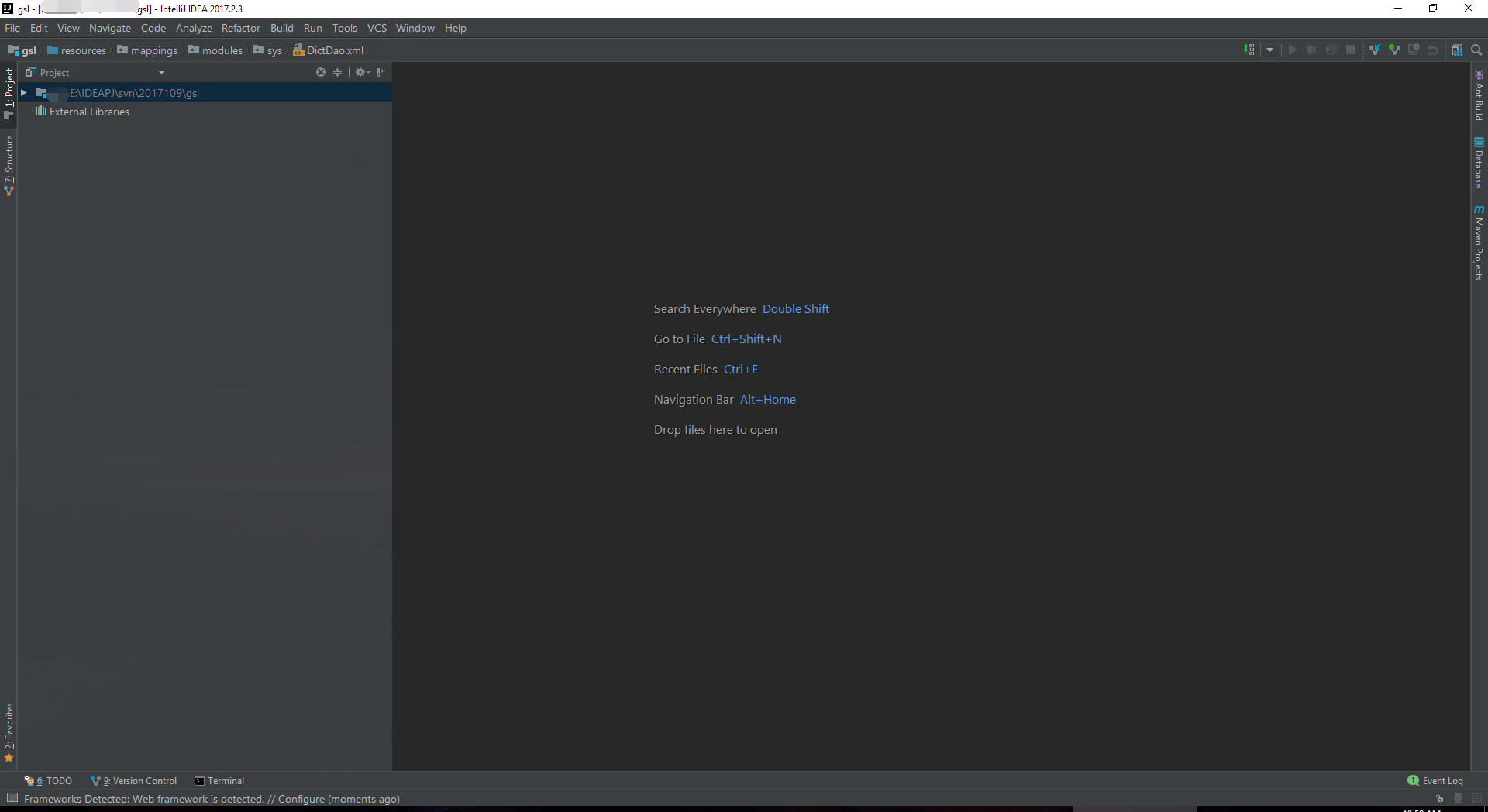Click the Hector inspector status bar icon
The width and height of the screenshot is (1488, 812).
pos(1458,799)
